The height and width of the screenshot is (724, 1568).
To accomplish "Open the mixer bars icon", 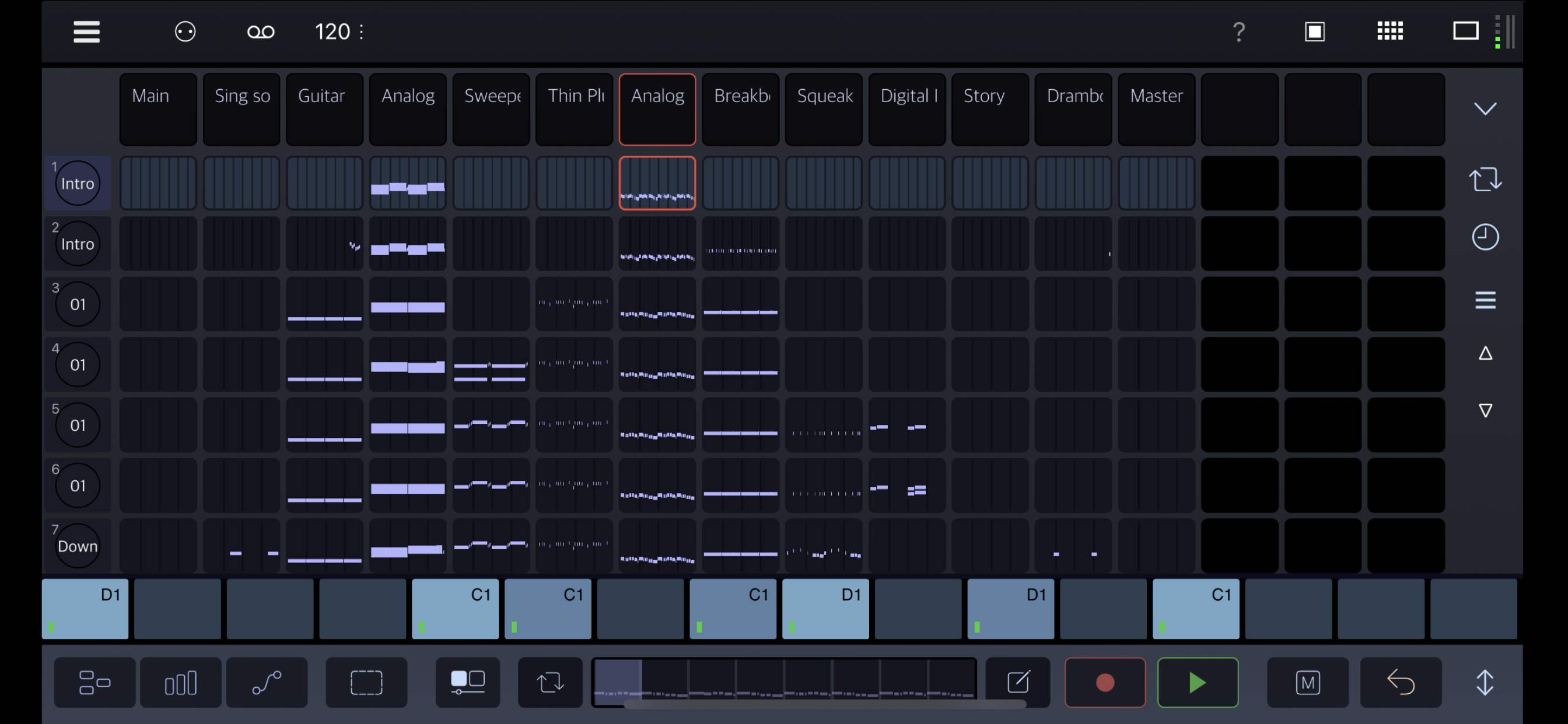I will [181, 682].
